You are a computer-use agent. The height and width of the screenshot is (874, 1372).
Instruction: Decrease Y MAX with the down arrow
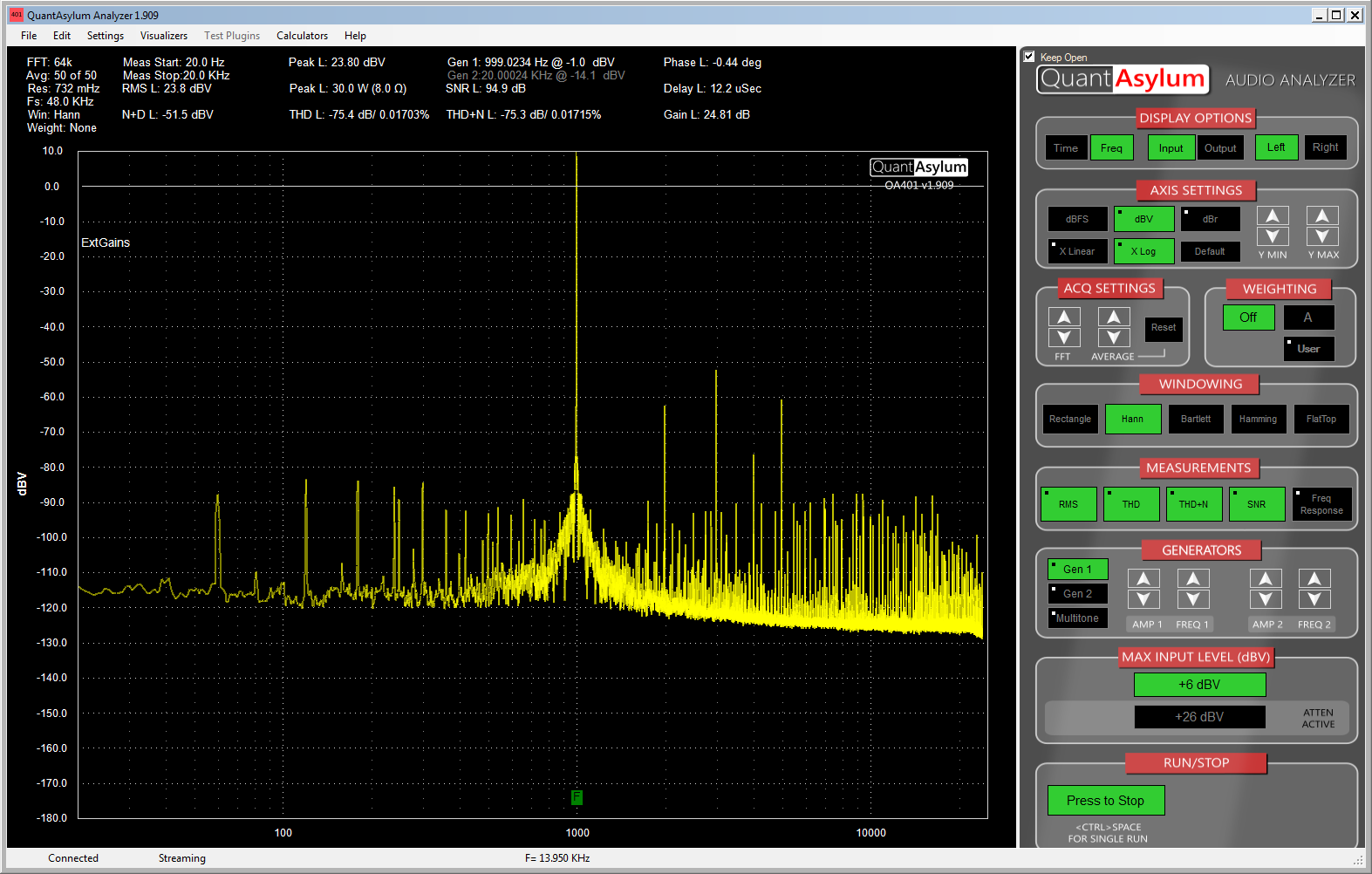pos(1322,236)
